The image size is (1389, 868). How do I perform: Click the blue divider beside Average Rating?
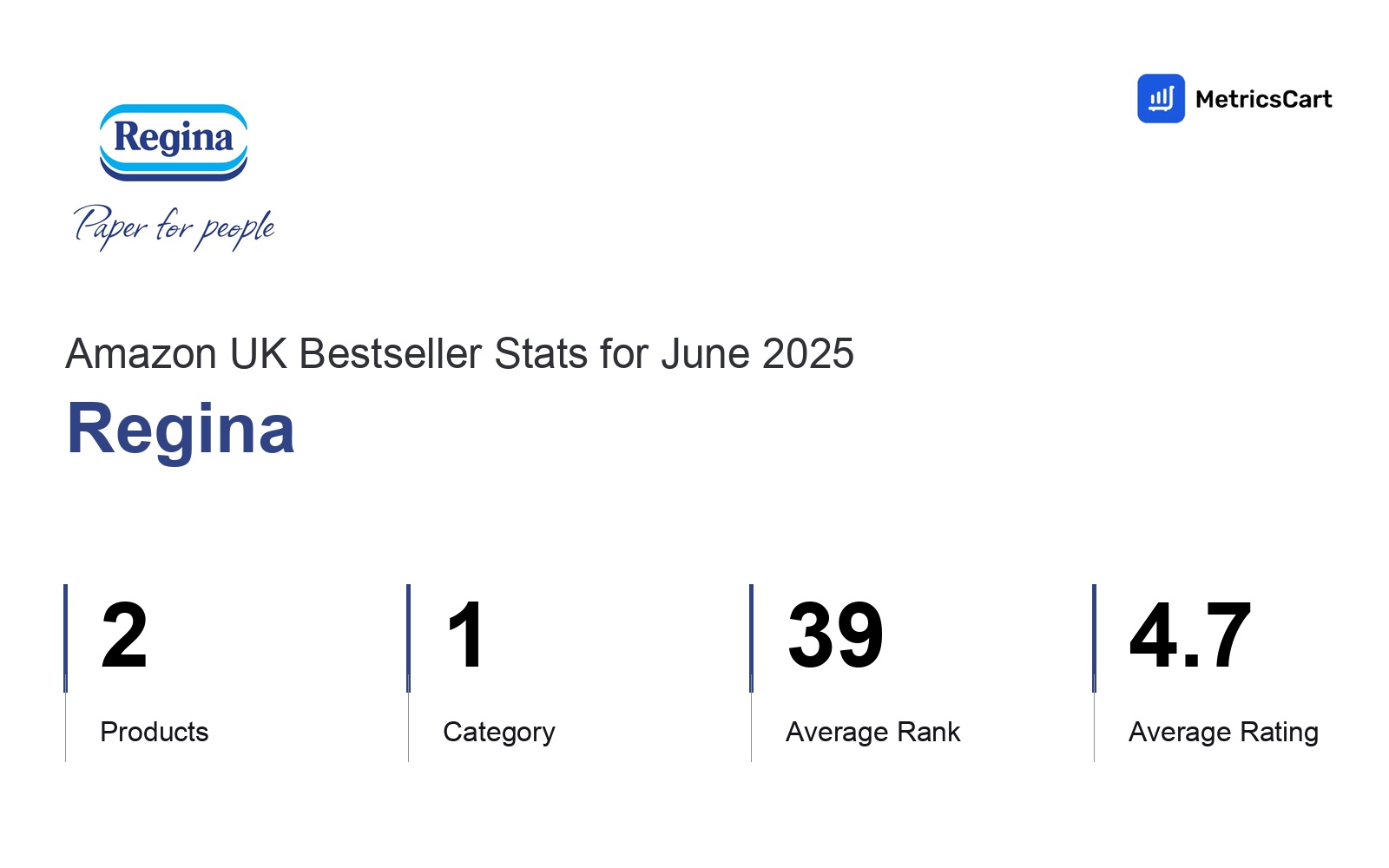[1094, 639]
